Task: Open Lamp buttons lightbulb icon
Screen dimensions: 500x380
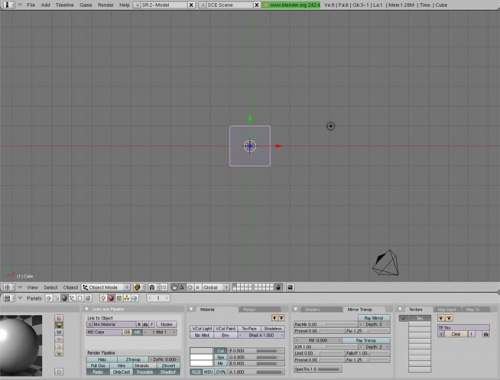Action: pyautogui.click(x=103, y=298)
